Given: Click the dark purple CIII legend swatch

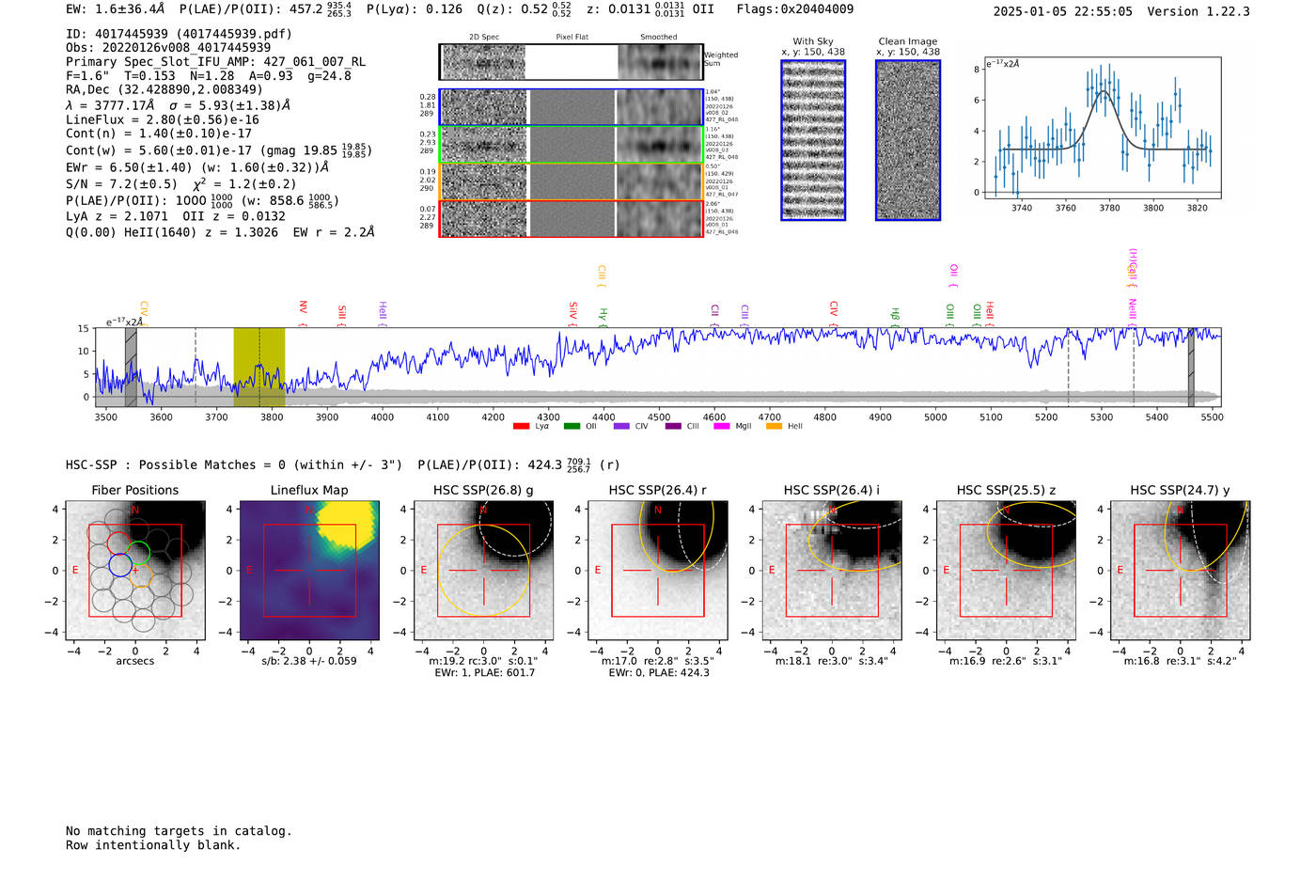Looking at the screenshot, I should (x=673, y=427).
